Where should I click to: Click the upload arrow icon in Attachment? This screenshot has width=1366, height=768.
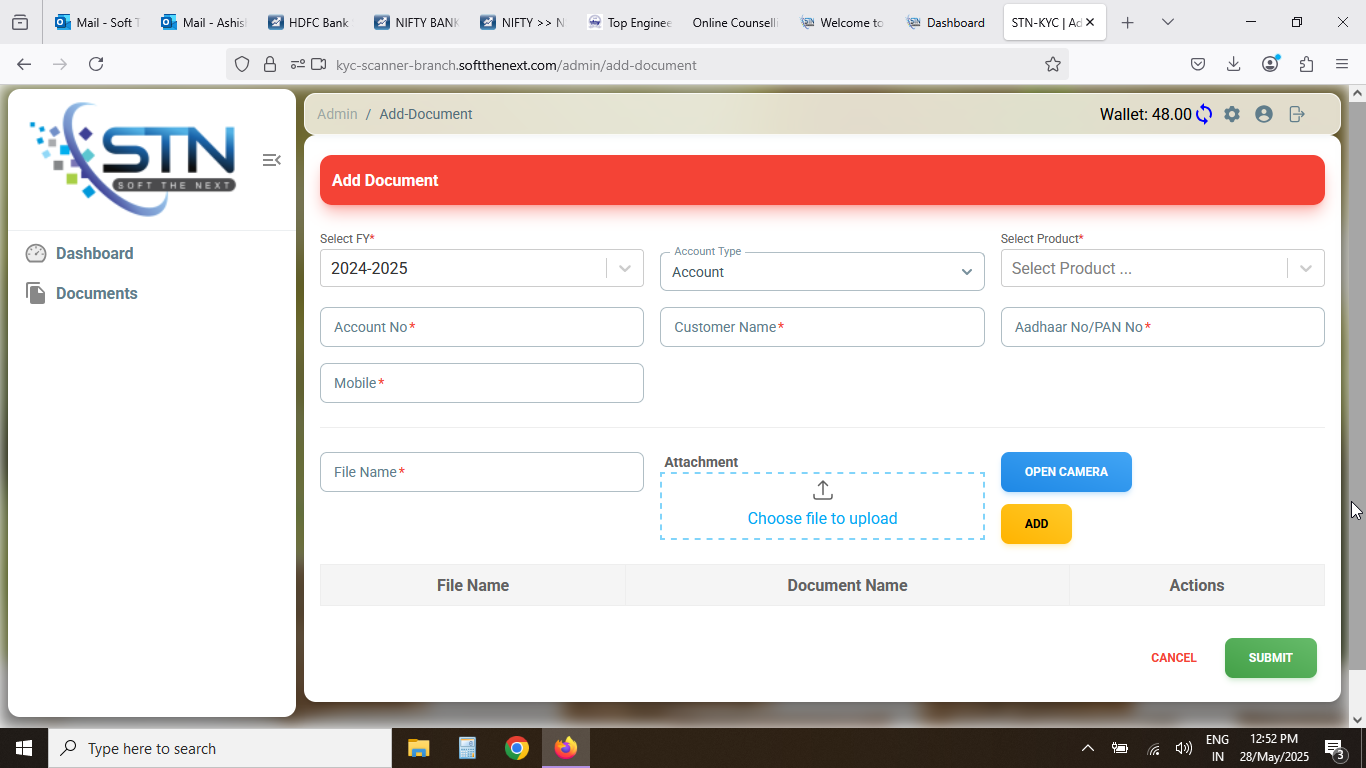tap(822, 490)
